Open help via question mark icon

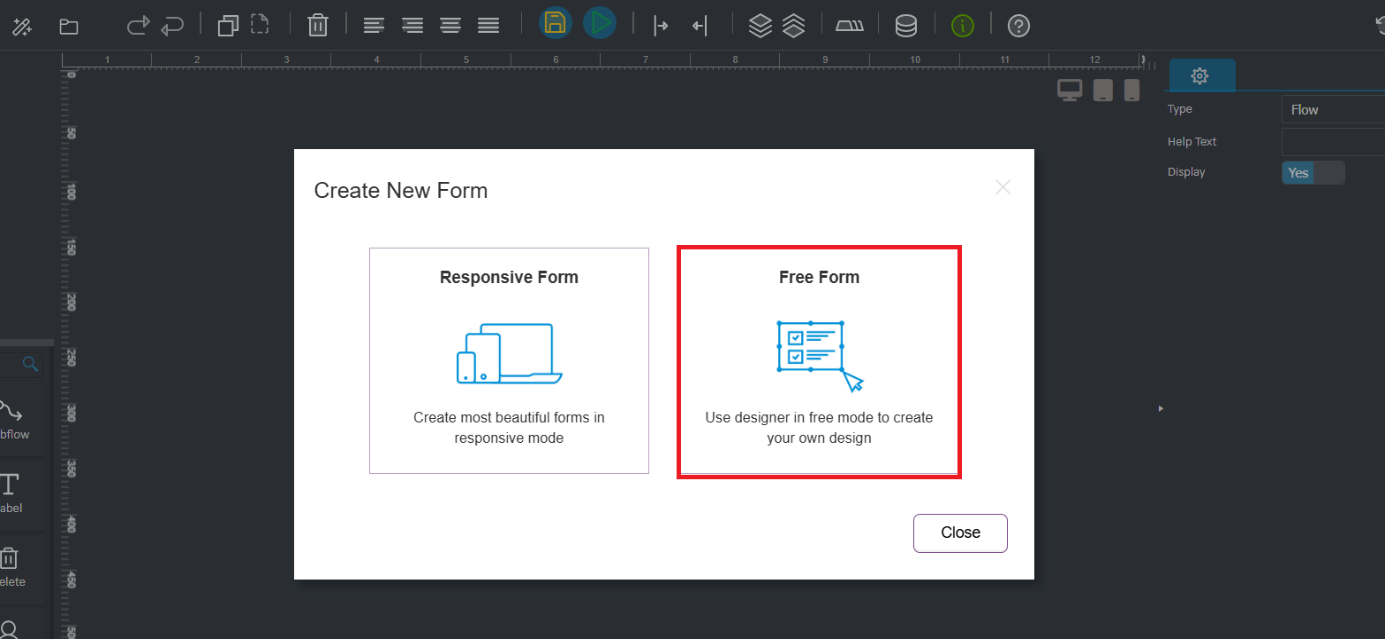[x=1018, y=26]
